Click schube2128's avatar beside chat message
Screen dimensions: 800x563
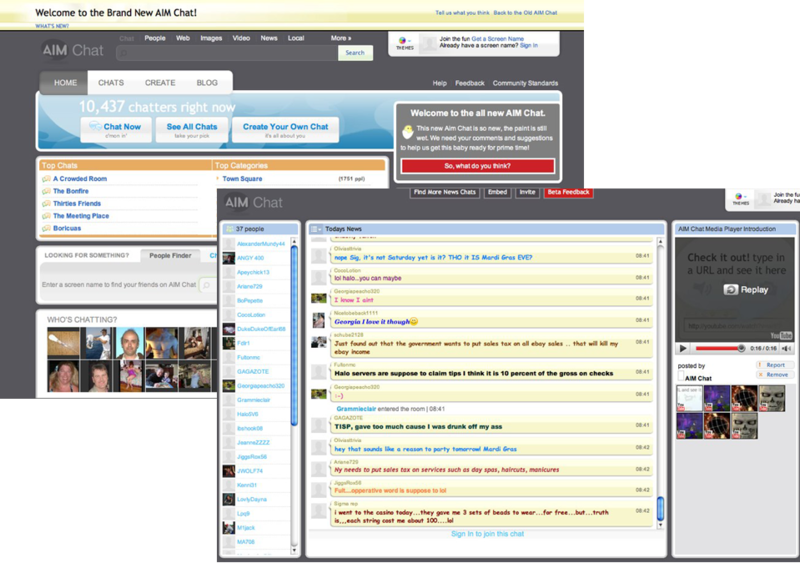click(x=319, y=342)
